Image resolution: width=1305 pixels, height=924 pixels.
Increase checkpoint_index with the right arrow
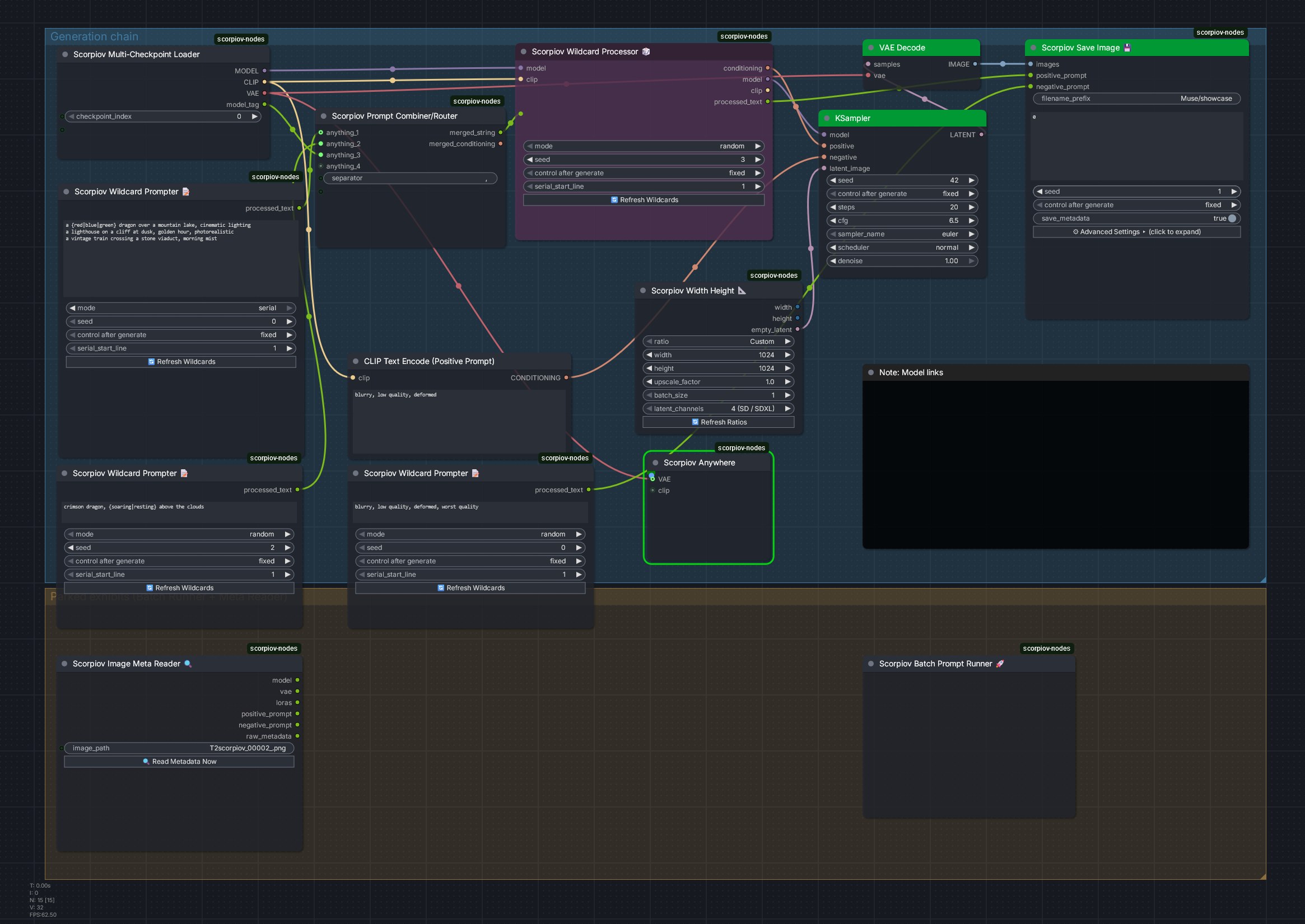coord(254,116)
